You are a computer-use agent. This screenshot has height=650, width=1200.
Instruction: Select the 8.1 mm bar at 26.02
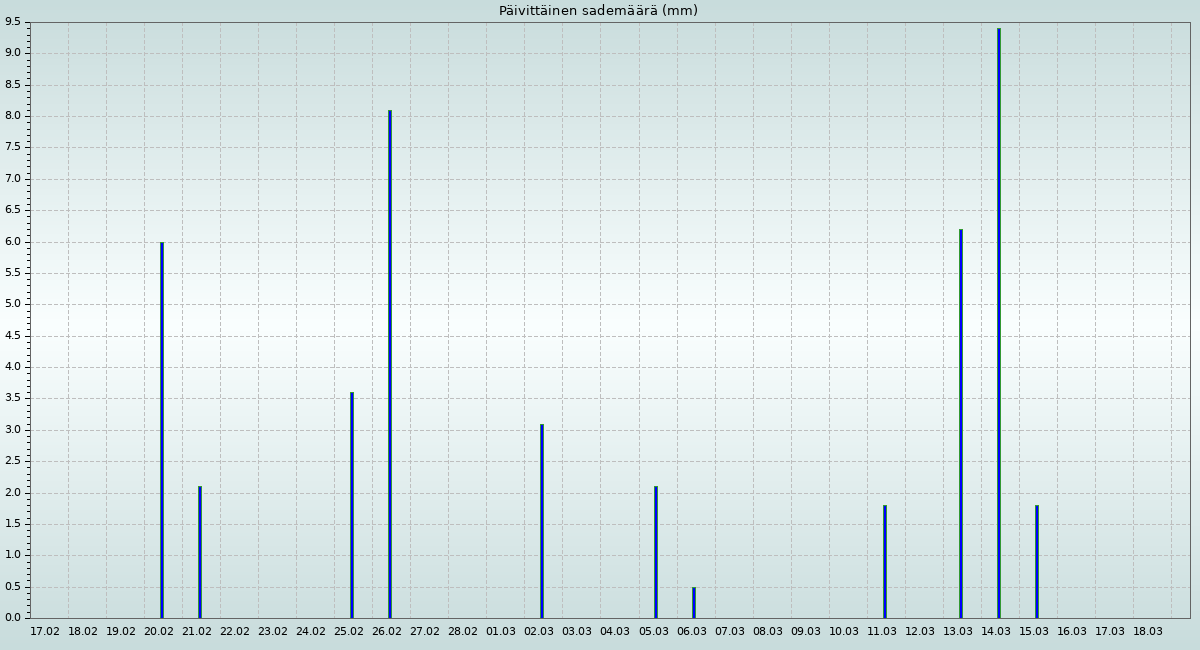(x=390, y=364)
